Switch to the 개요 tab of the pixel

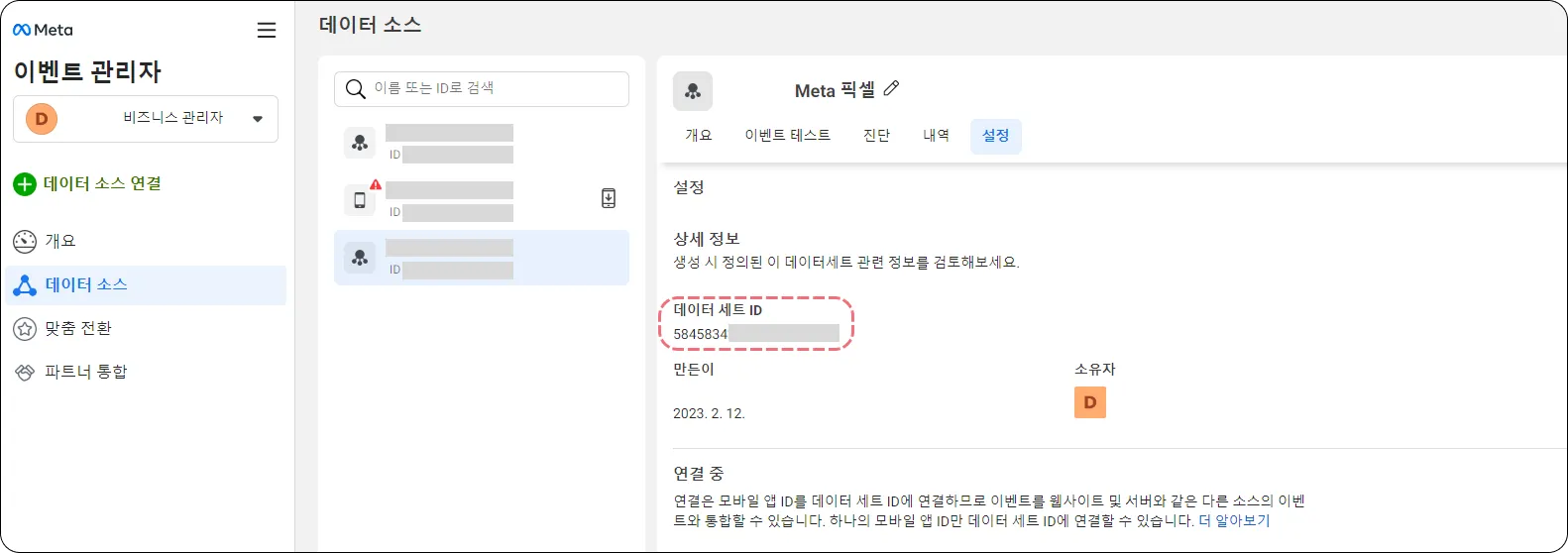(699, 136)
